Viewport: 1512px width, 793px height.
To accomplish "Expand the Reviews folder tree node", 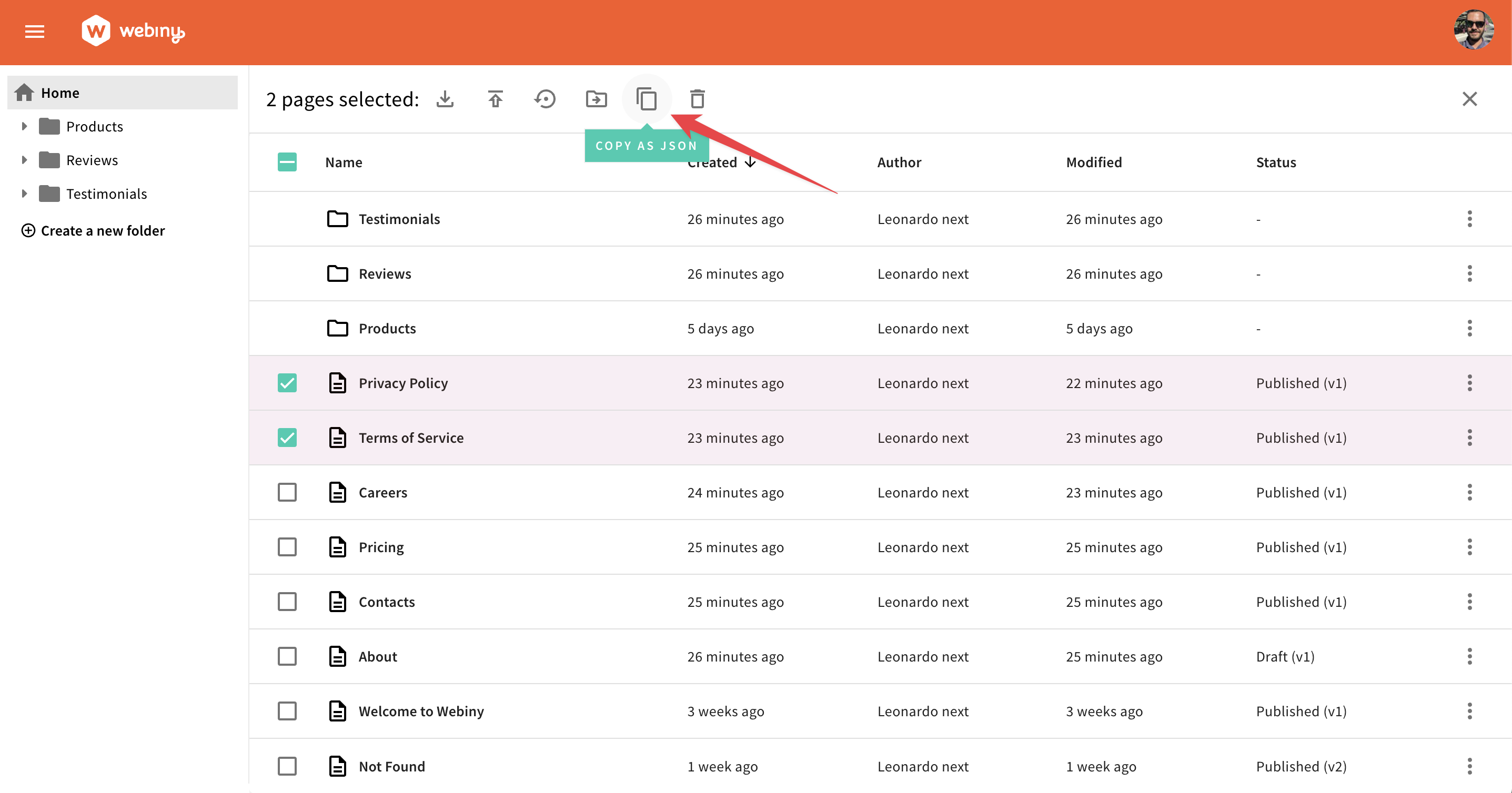I will click(24, 160).
